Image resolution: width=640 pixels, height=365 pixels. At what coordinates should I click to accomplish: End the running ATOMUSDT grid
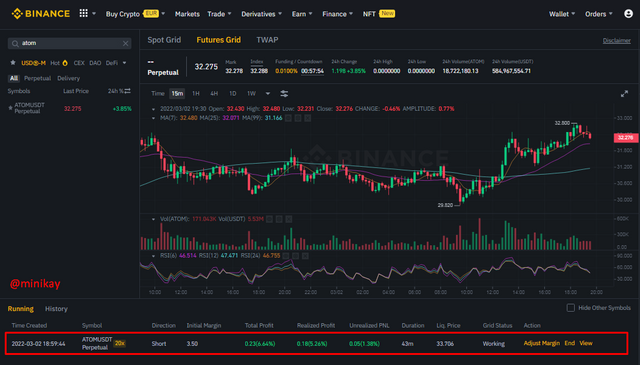tap(569, 343)
